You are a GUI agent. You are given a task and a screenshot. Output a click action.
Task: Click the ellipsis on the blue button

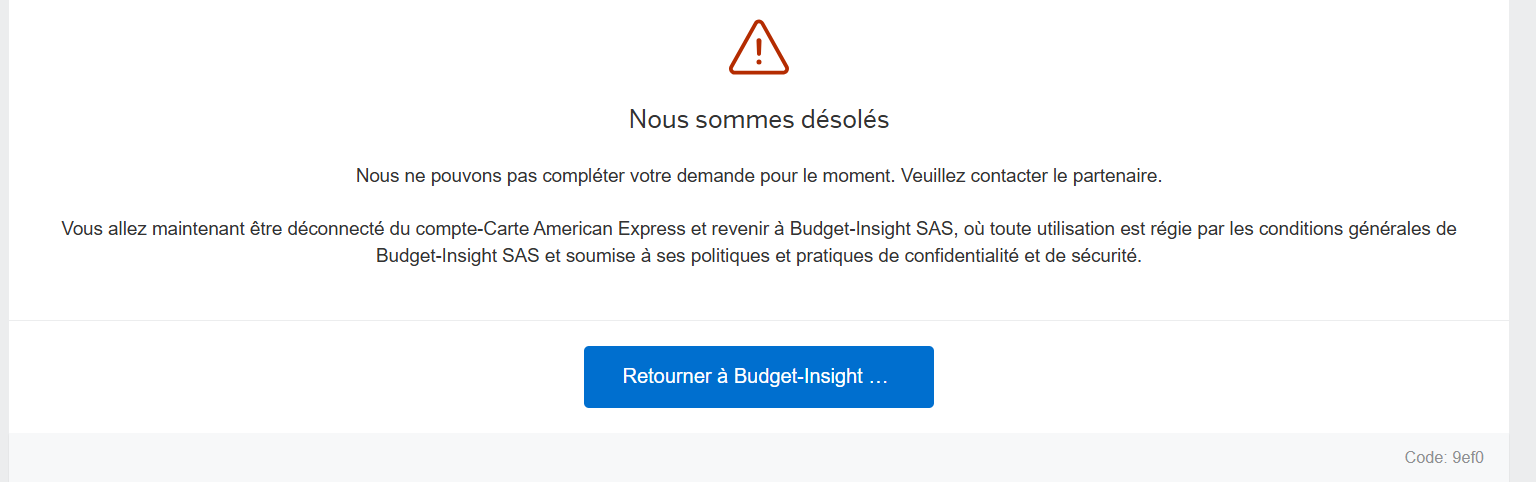pyautogui.click(x=879, y=377)
